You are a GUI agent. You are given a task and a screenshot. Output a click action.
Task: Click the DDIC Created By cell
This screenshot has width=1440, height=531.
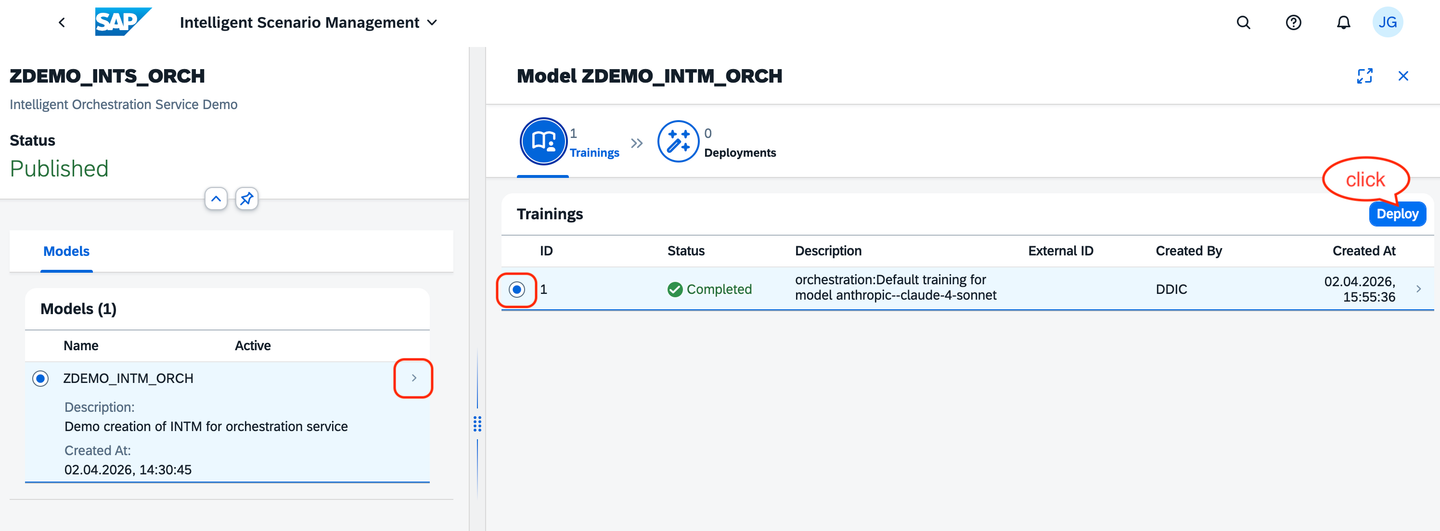pos(1172,289)
